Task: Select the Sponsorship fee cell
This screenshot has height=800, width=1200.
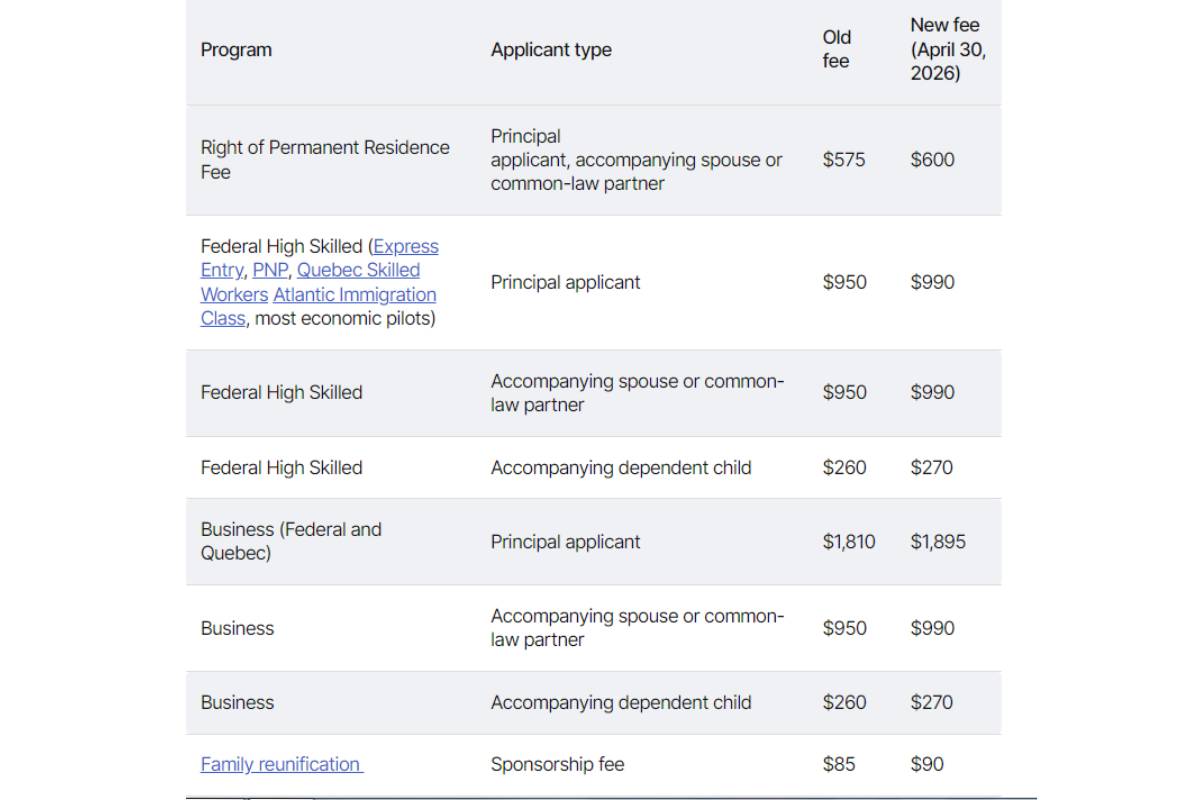Action: pos(557,764)
